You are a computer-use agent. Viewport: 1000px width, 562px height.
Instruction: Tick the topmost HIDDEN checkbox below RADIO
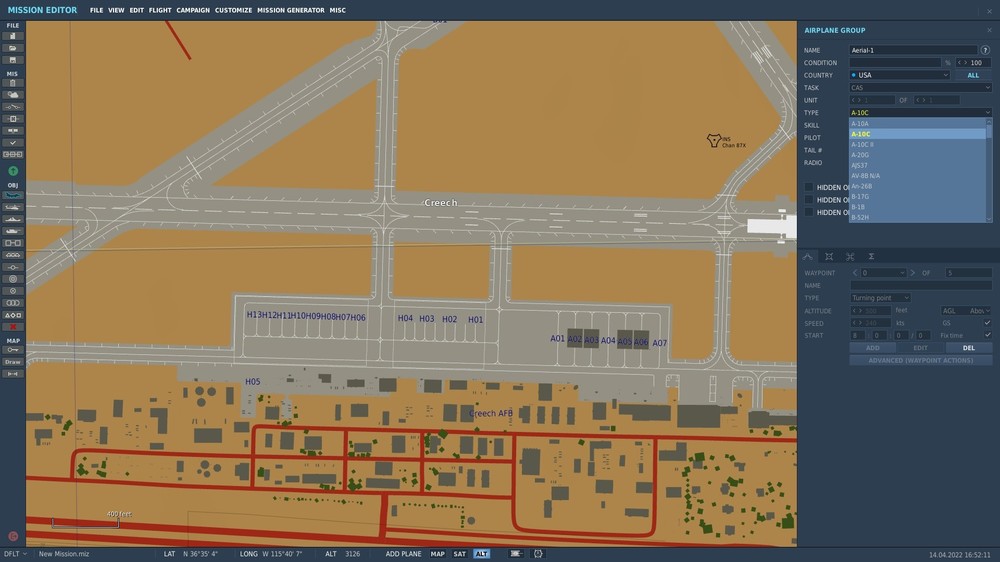click(809, 187)
